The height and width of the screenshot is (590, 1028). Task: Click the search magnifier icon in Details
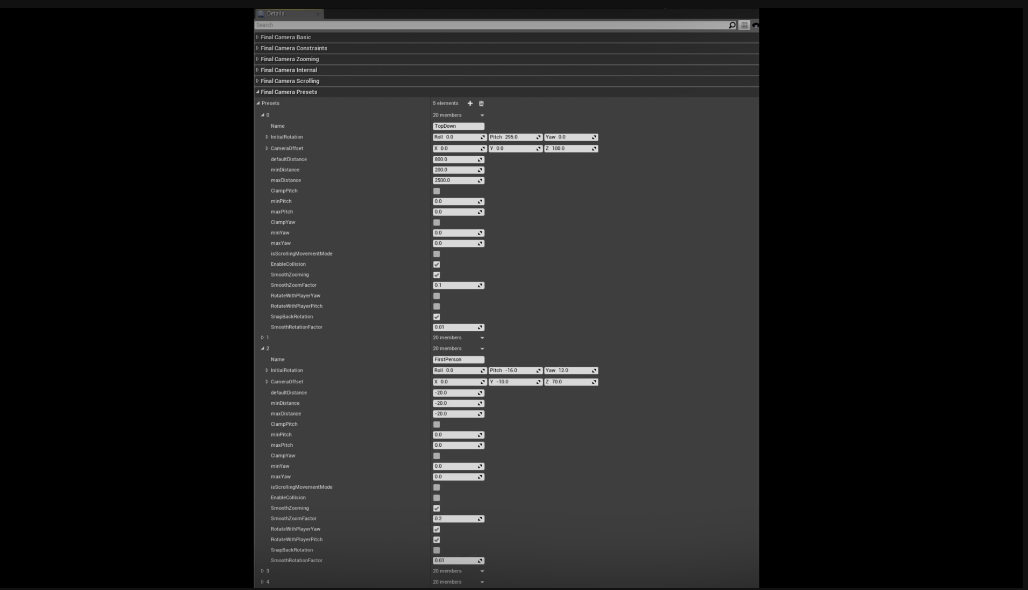click(x=732, y=25)
